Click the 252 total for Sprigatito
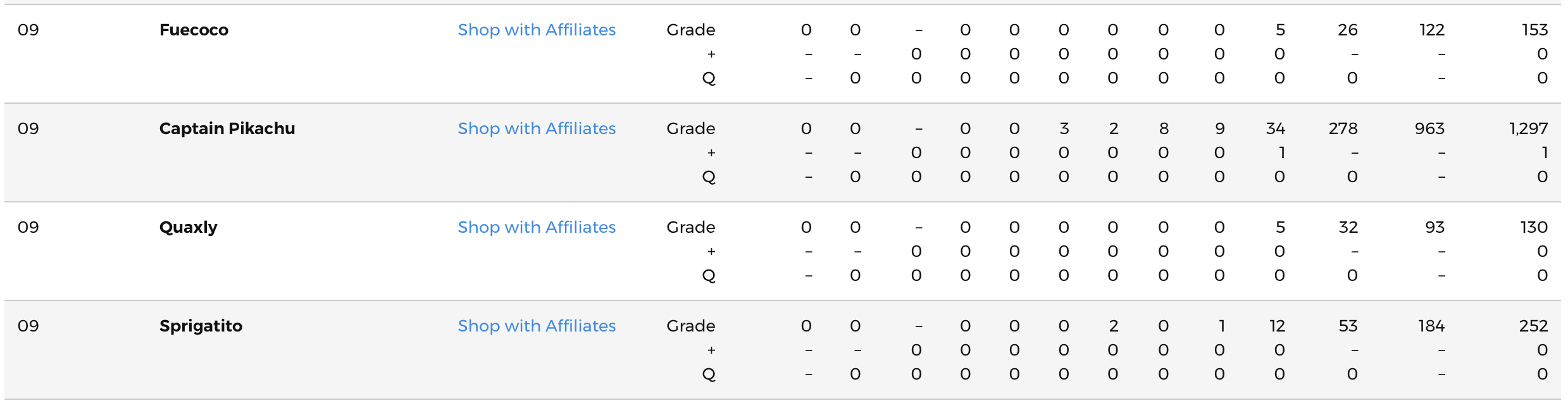Viewport: 1568px width, 403px height. [1534, 326]
